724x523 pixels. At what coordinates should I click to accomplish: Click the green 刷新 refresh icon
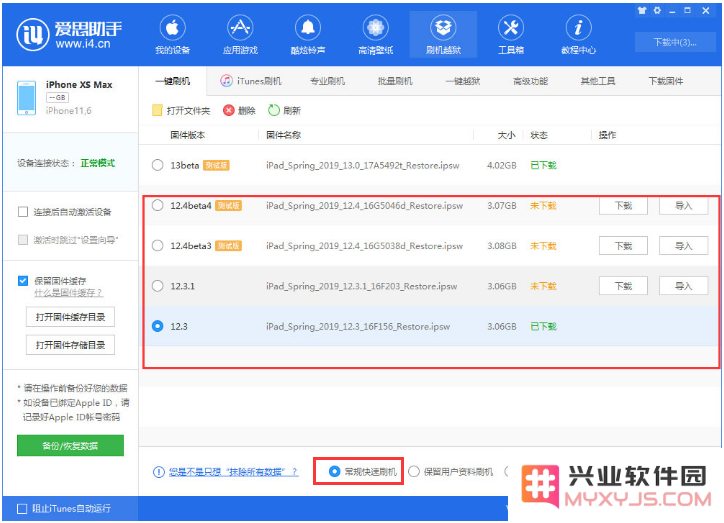274,110
